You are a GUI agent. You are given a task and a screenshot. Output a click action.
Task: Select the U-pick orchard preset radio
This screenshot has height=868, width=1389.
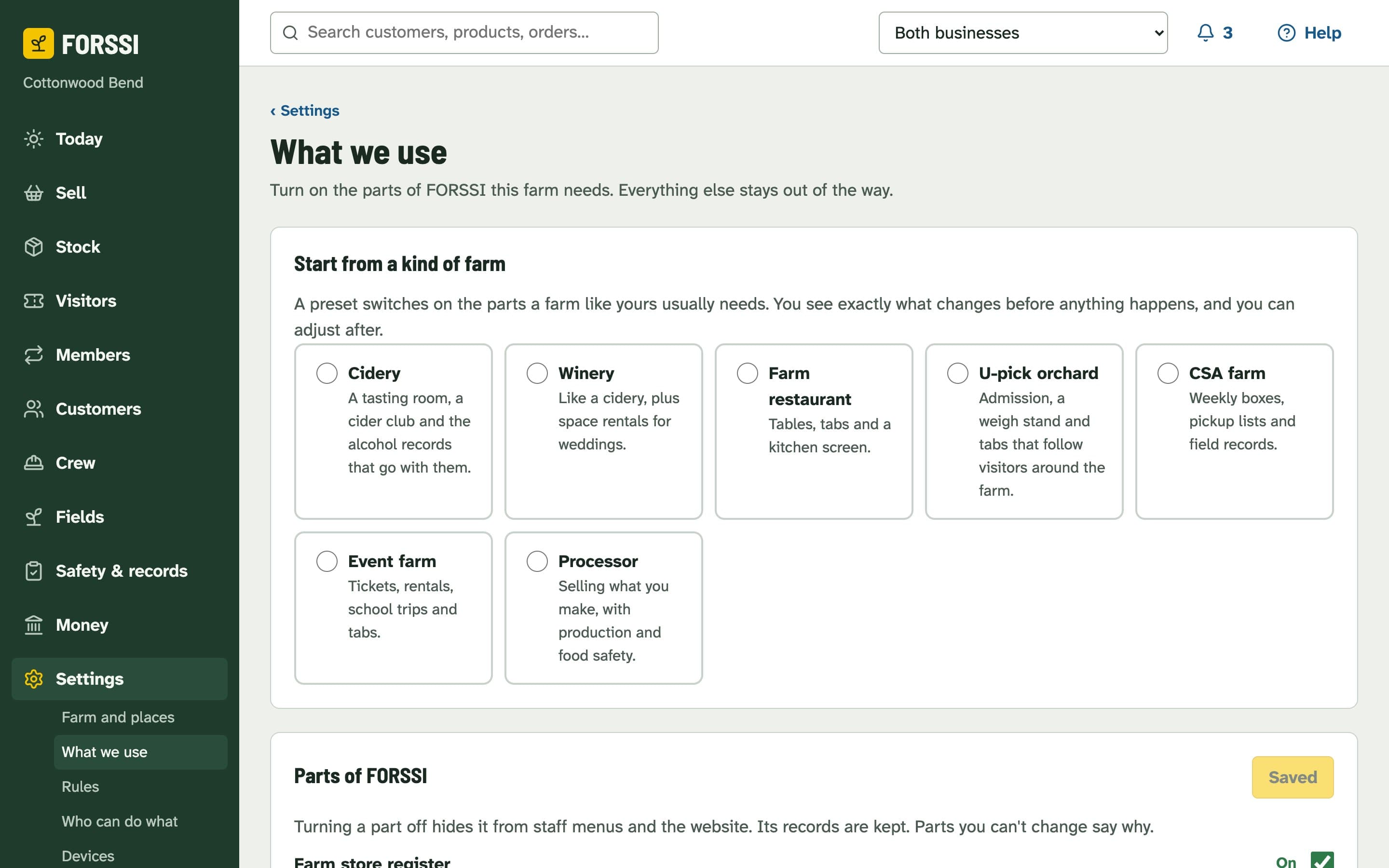pyautogui.click(x=957, y=373)
